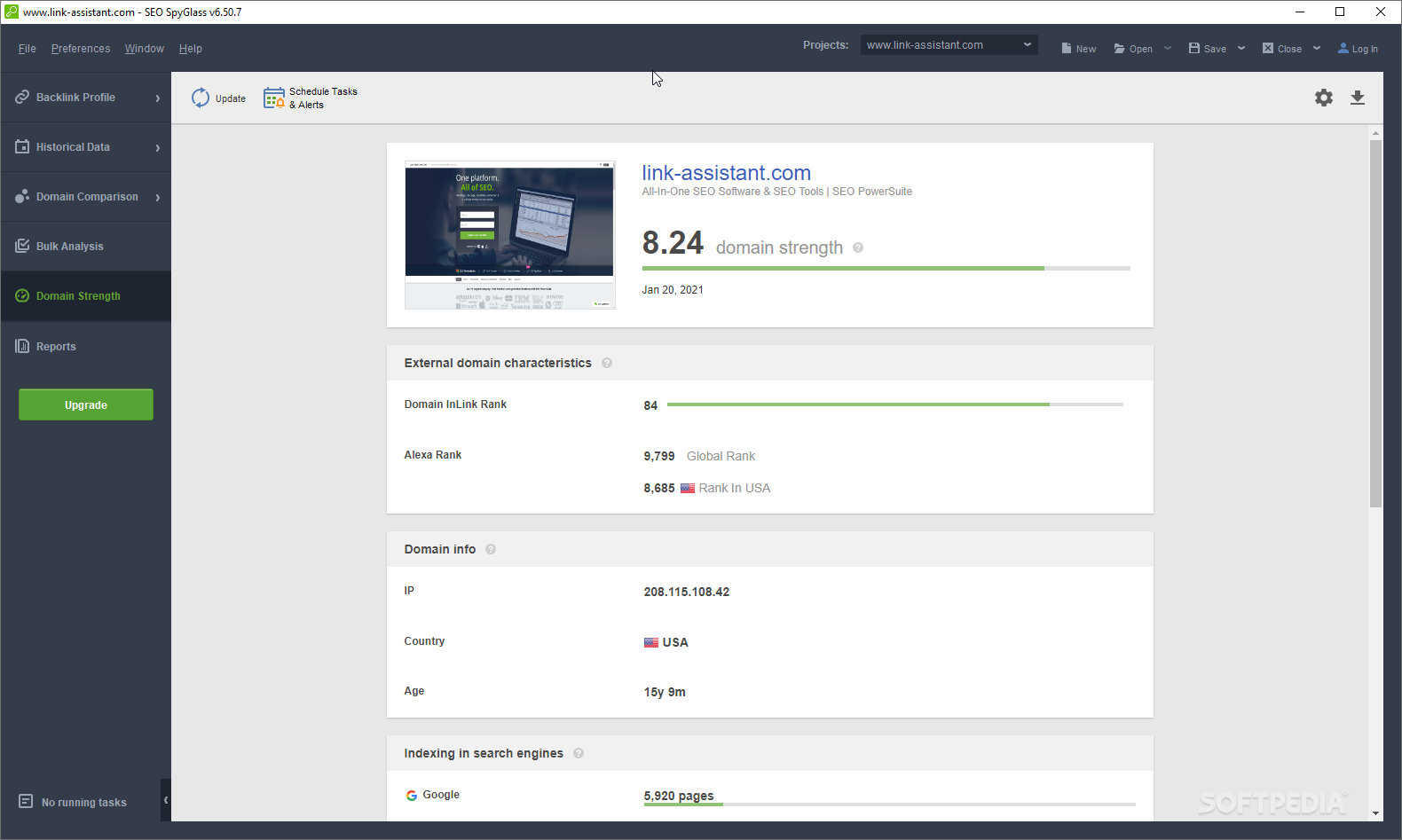Click the New project label
This screenshot has width=1402, height=840.
pos(1086,49)
